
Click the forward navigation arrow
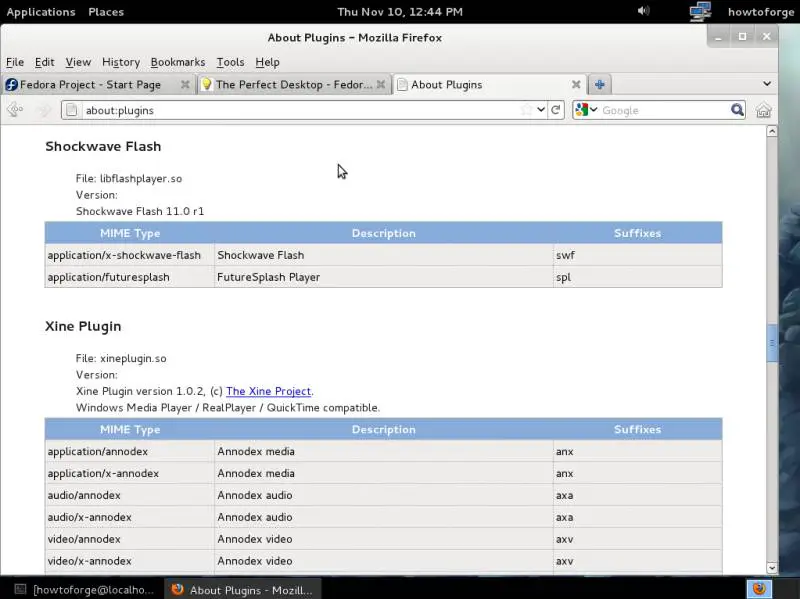44,110
